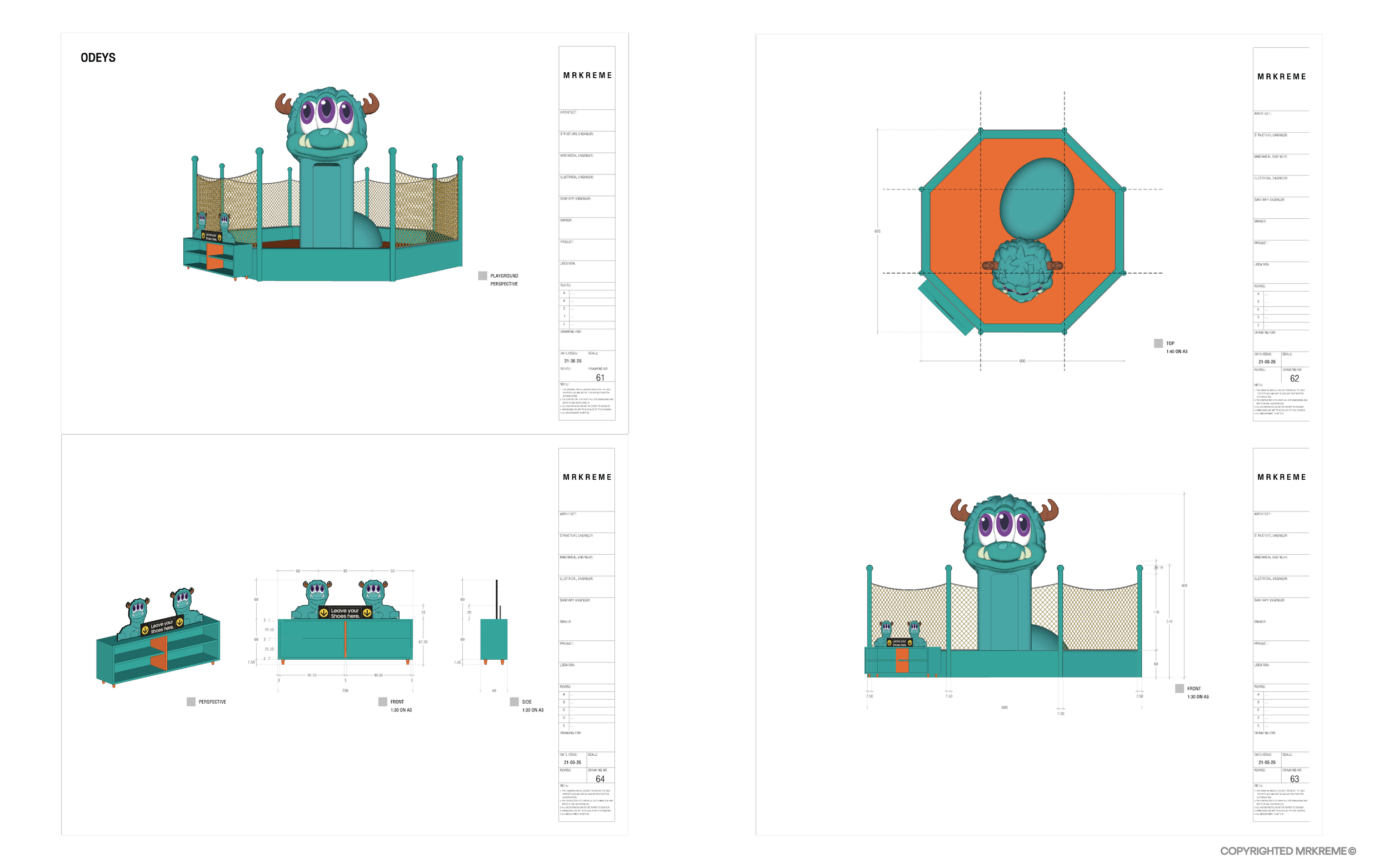Click gray square beside the SIDE label

pos(514,701)
